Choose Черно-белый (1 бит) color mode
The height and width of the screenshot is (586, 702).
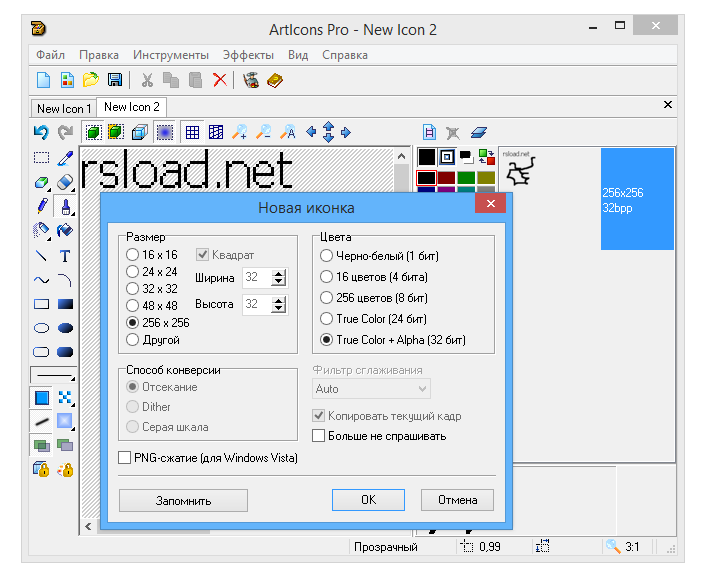click(x=379, y=256)
